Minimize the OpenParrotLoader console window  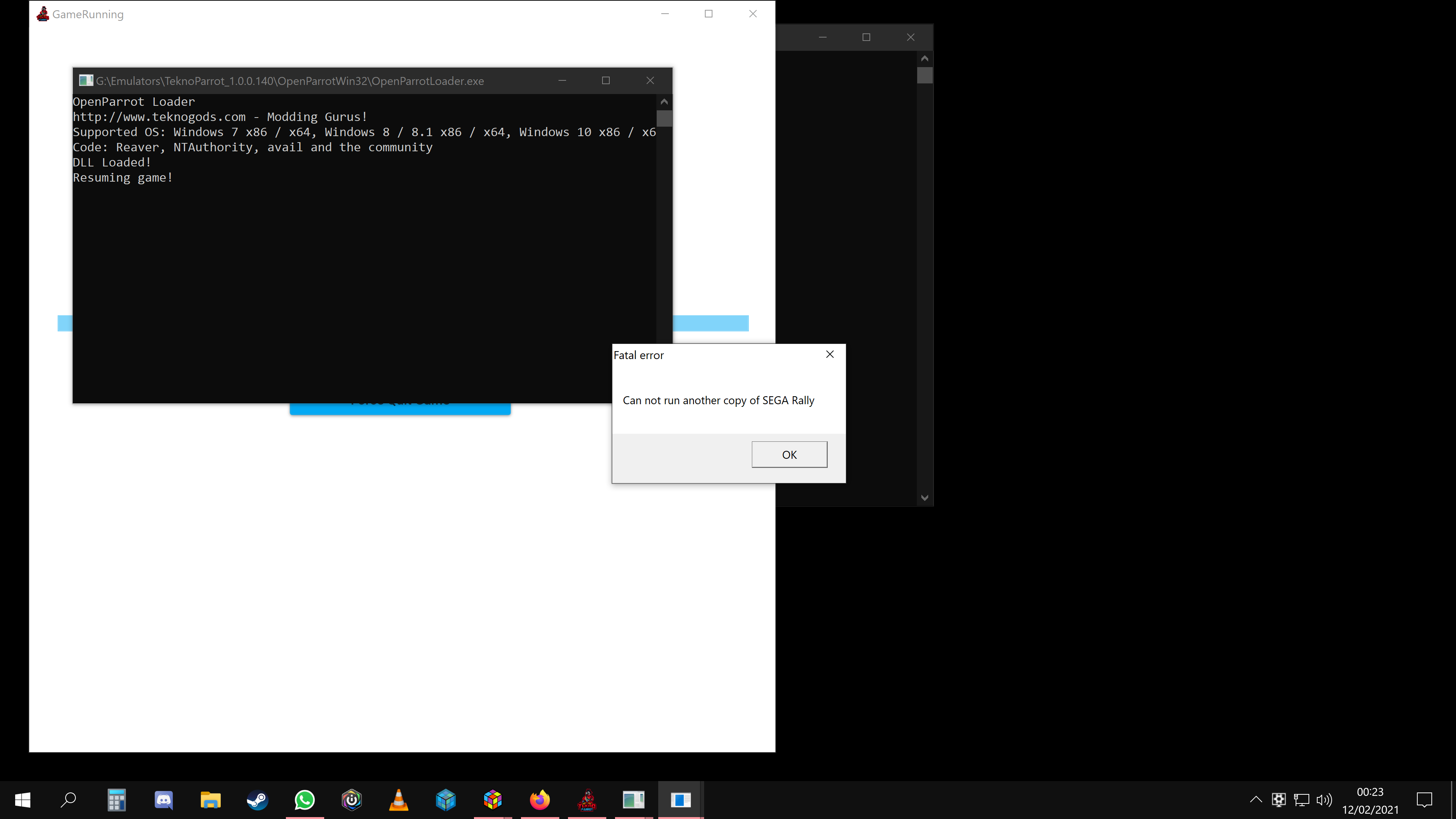(x=562, y=80)
